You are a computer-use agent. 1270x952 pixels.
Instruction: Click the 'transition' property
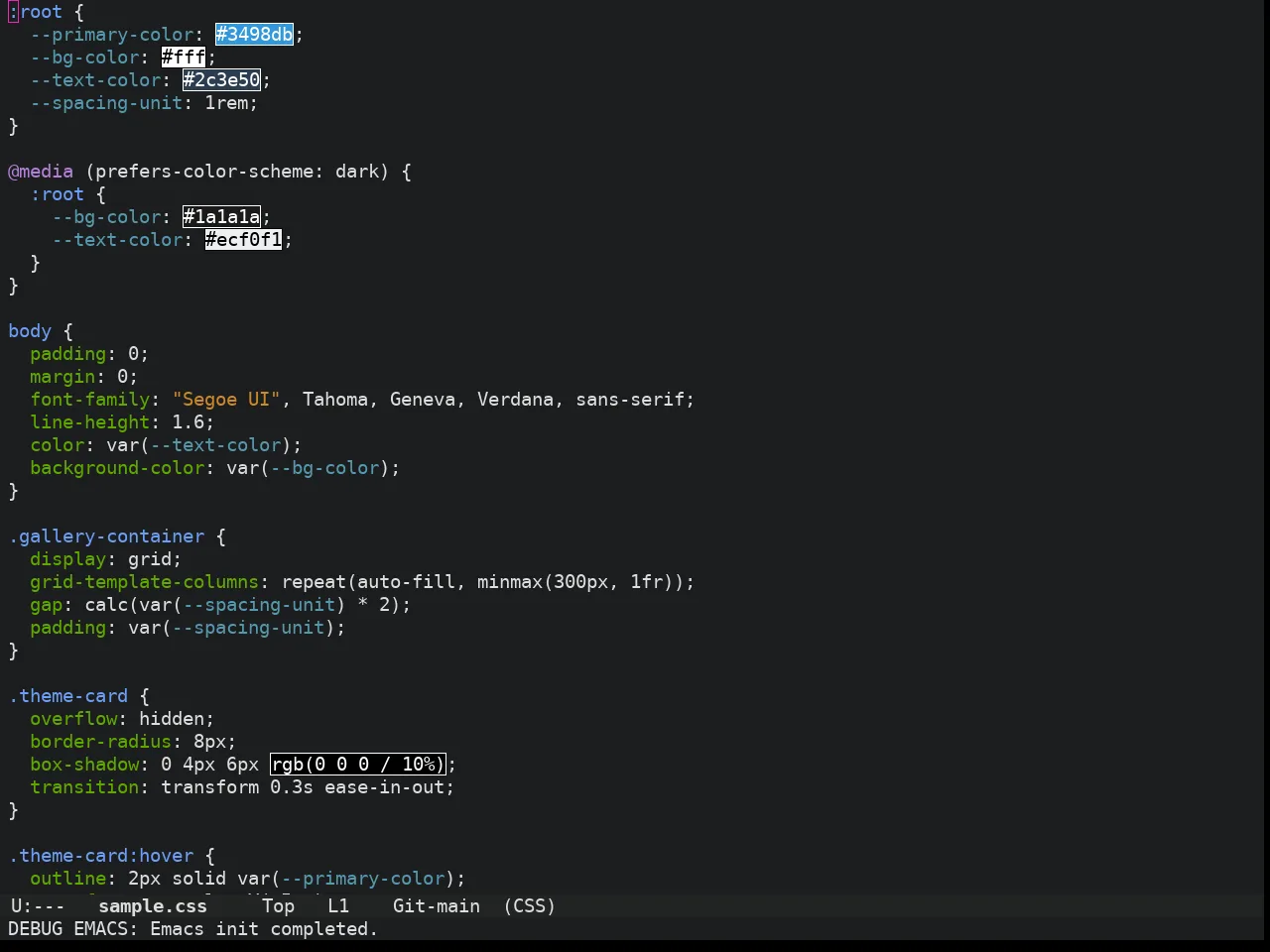84,787
